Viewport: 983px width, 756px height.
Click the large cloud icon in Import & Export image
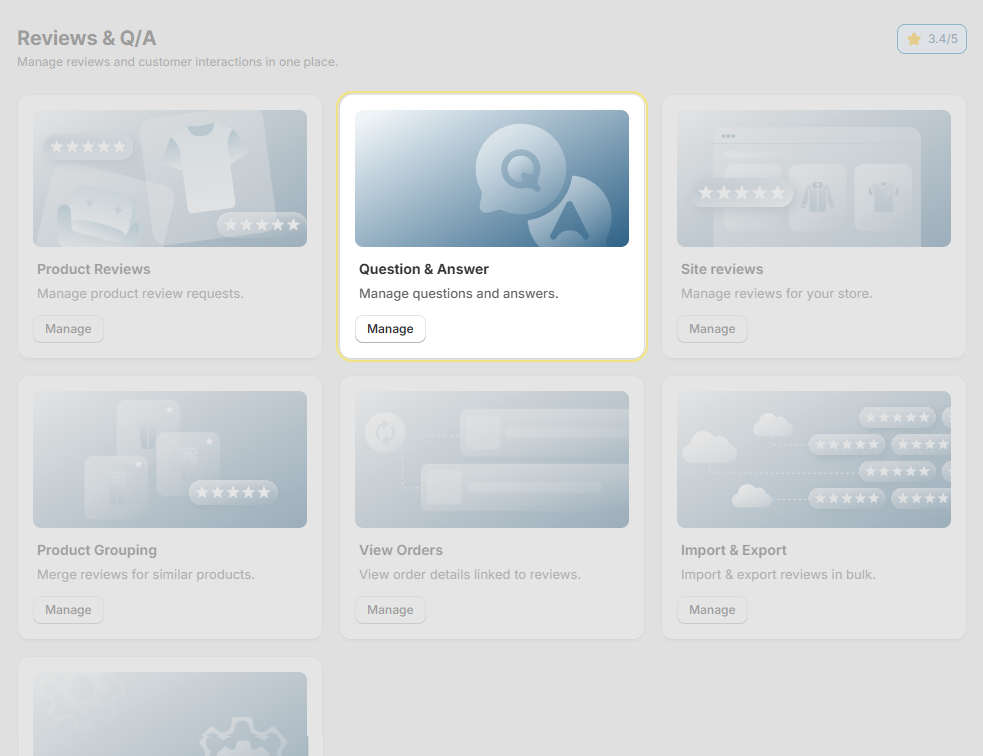pos(708,447)
